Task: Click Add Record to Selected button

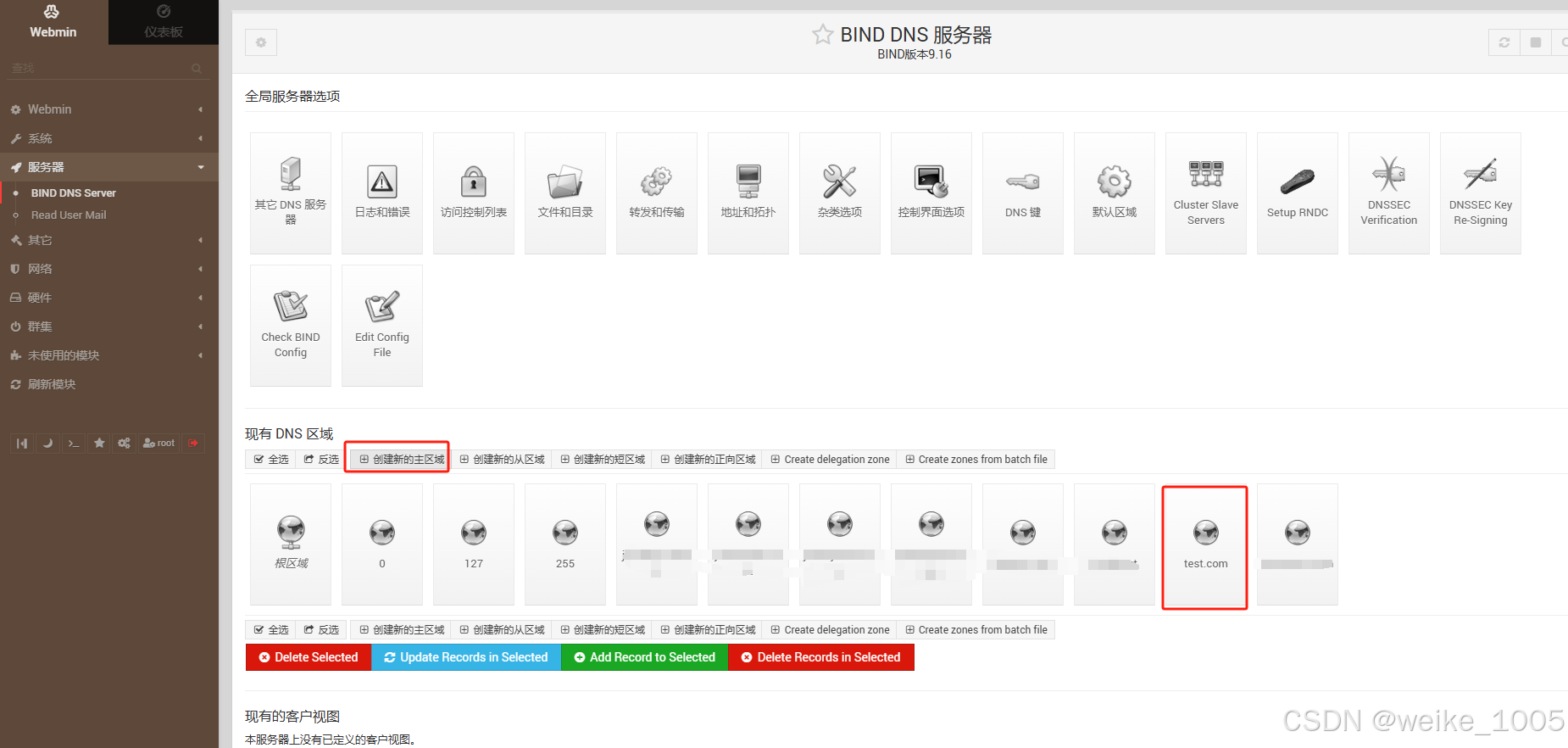Action: click(644, 657)
